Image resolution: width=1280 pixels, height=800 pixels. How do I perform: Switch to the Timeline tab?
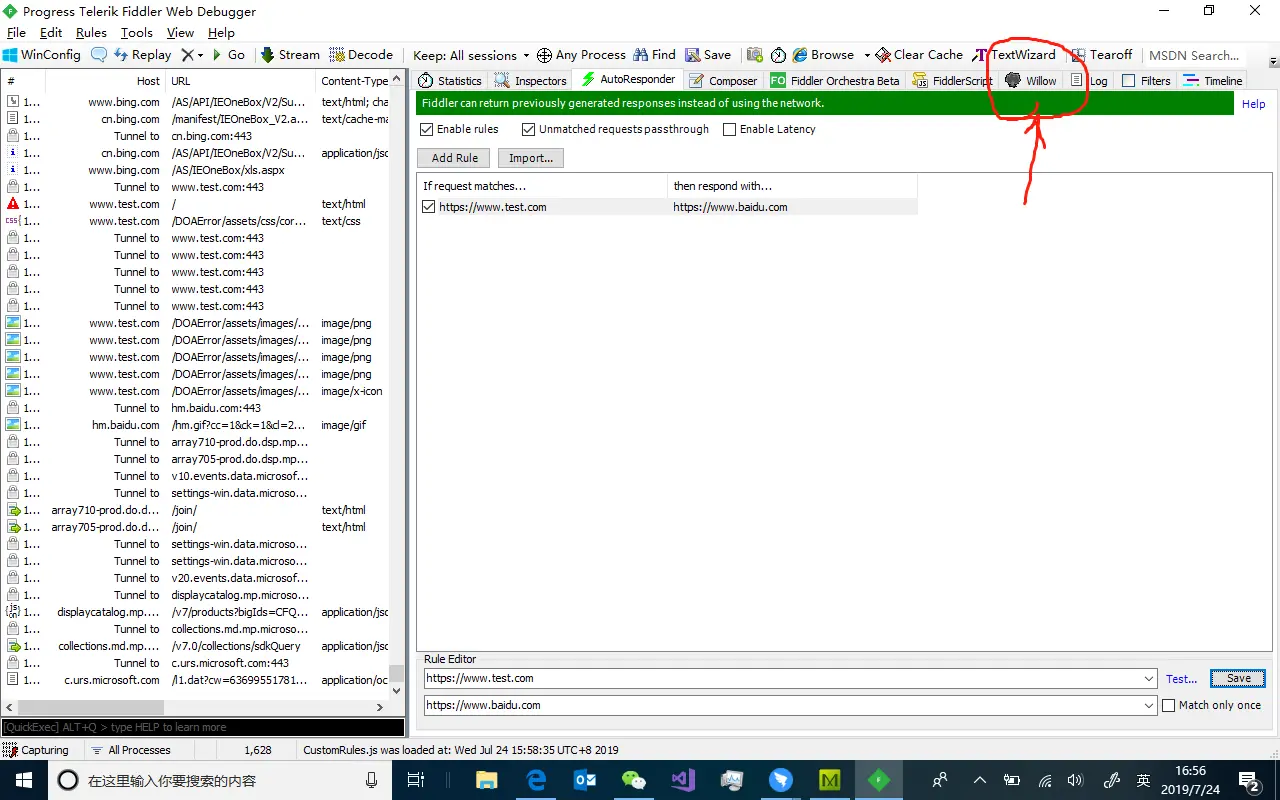(x=1213, y=81)
